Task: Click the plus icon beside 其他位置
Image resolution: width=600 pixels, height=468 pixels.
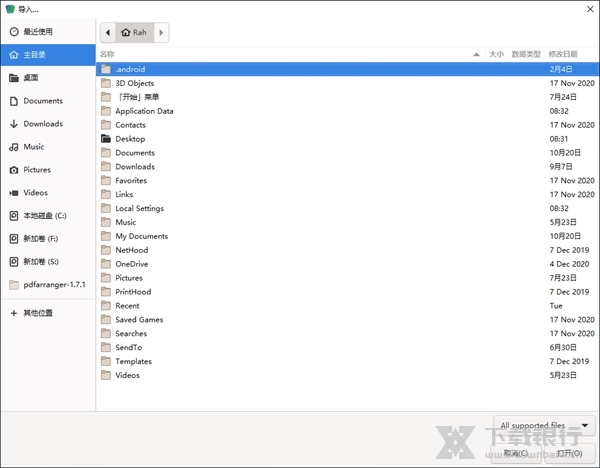Action: (x=14, y=313)
